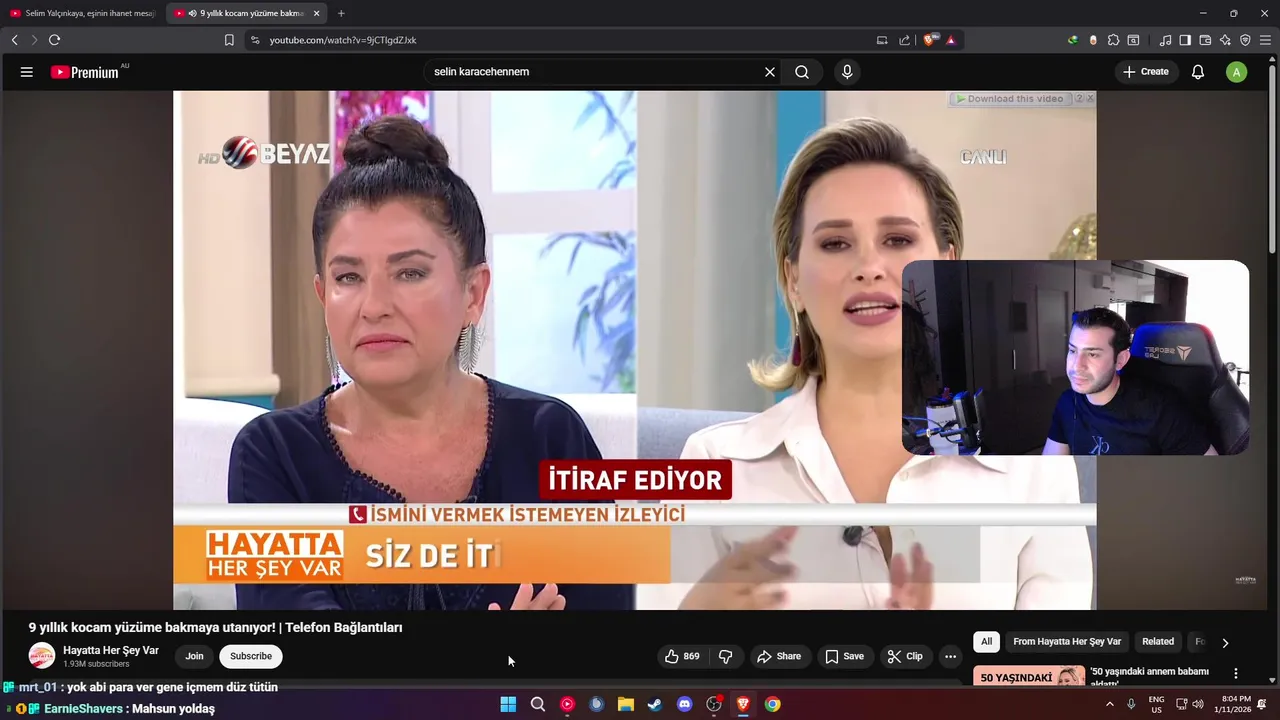Go back to the previous page
1280x720 pixels.
14,40
